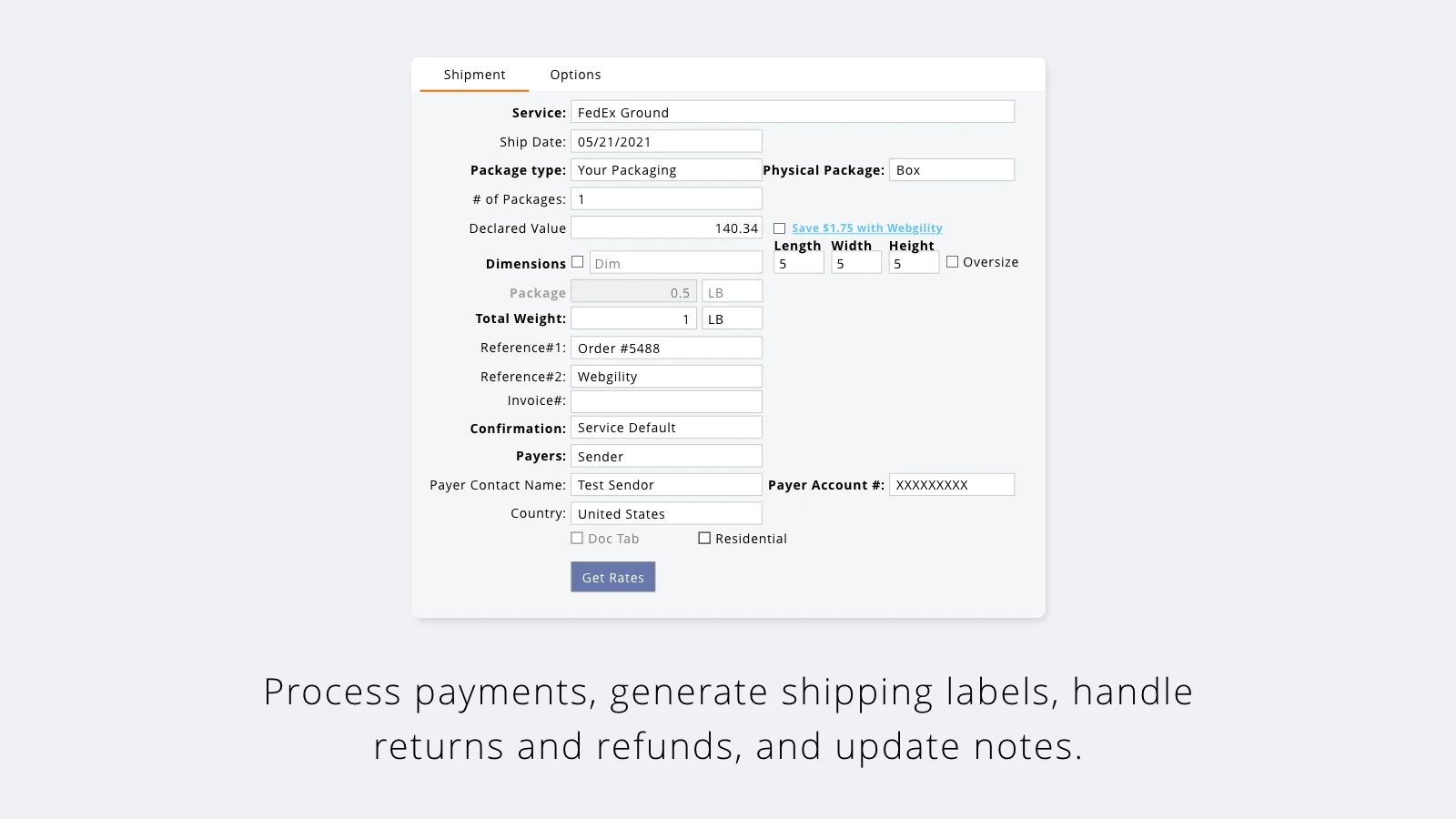Click the Ship Date field
The image size is (1456, 819).
666,140
